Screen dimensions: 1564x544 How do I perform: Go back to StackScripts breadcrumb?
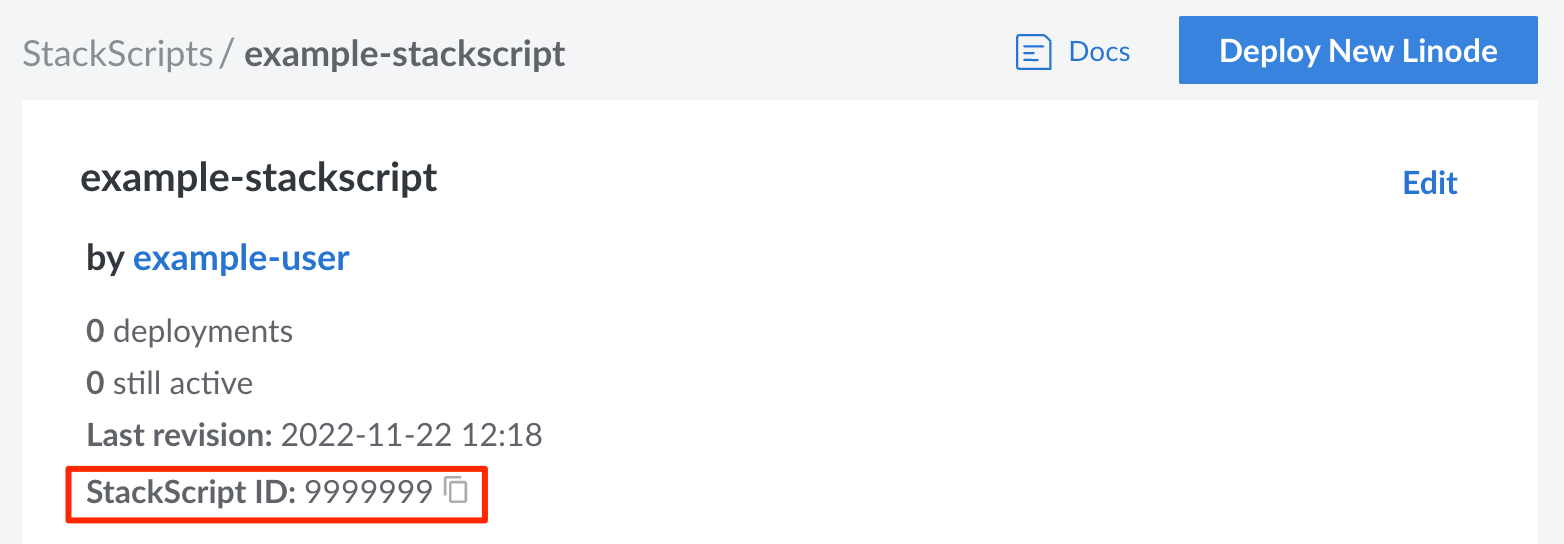click(118, 53)
